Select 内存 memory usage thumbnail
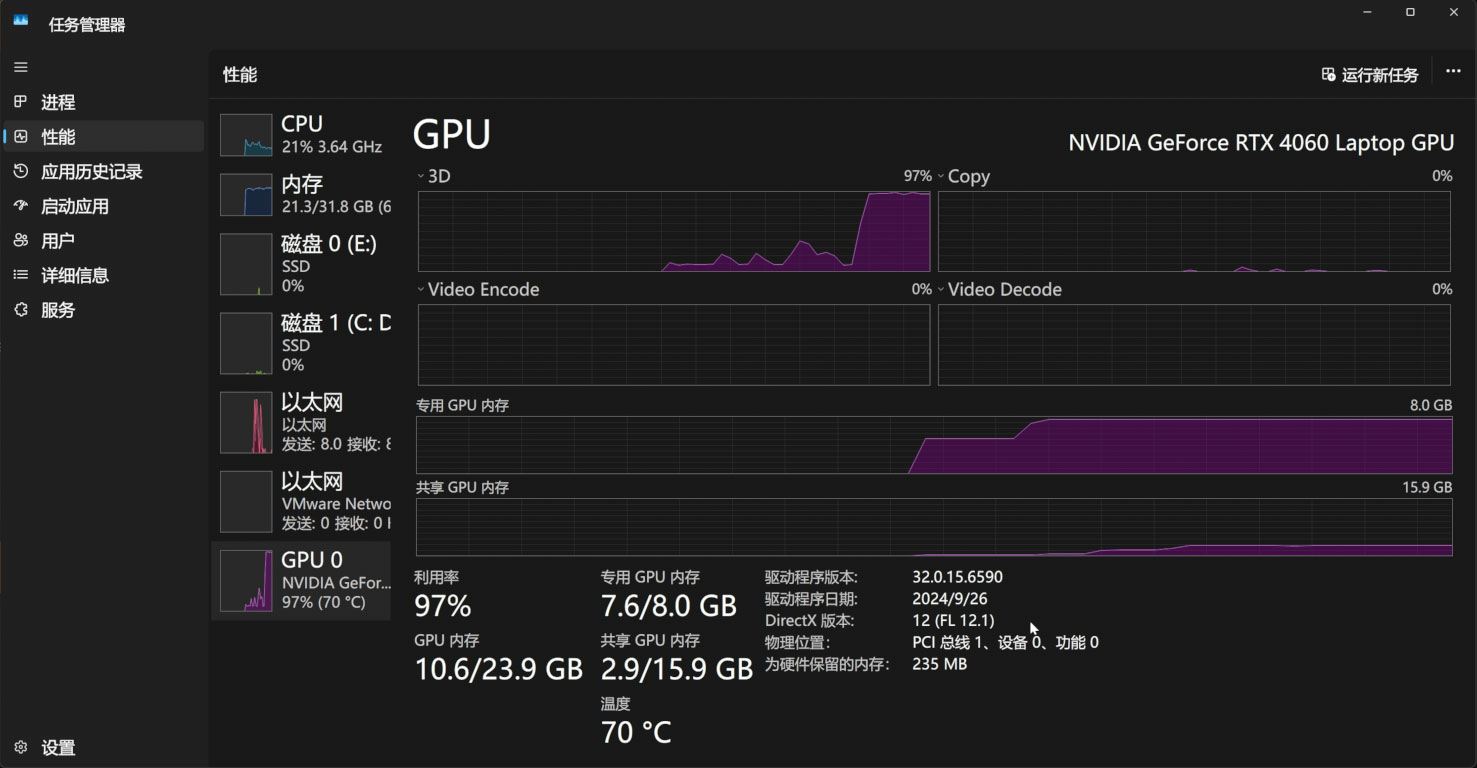This screenshot has height=768, width=1477. coord(246,194)
